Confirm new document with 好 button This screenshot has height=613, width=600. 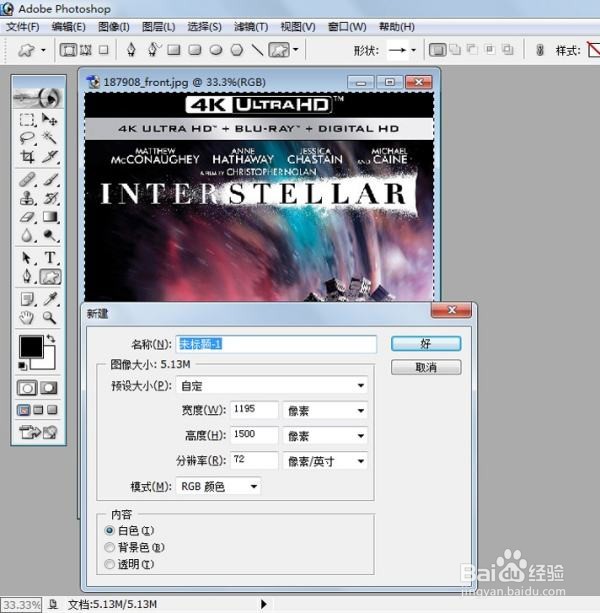(426, 344)
